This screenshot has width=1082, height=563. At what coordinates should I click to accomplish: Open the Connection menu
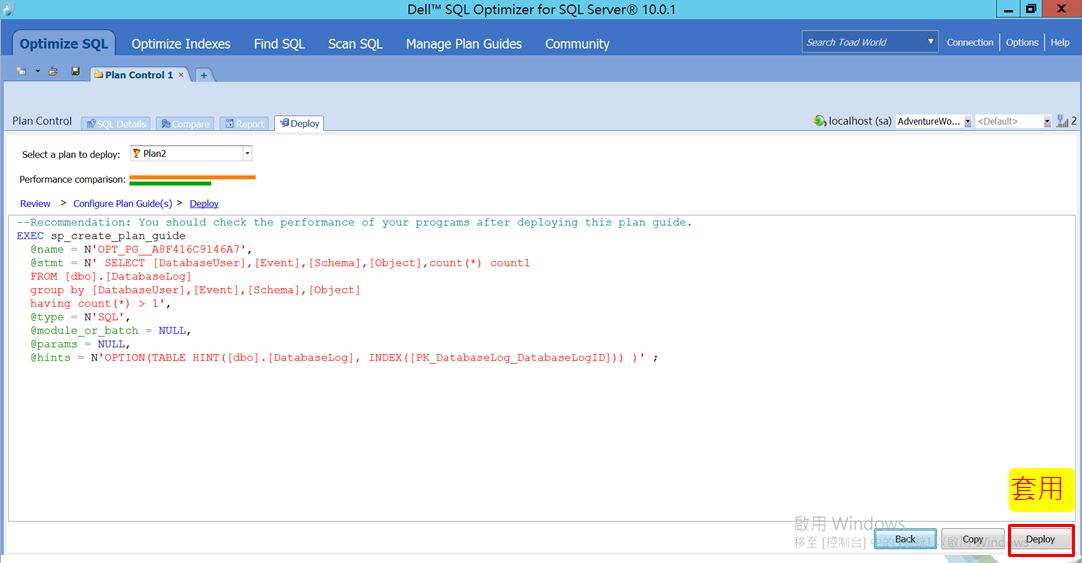click(x=970, y=42)
